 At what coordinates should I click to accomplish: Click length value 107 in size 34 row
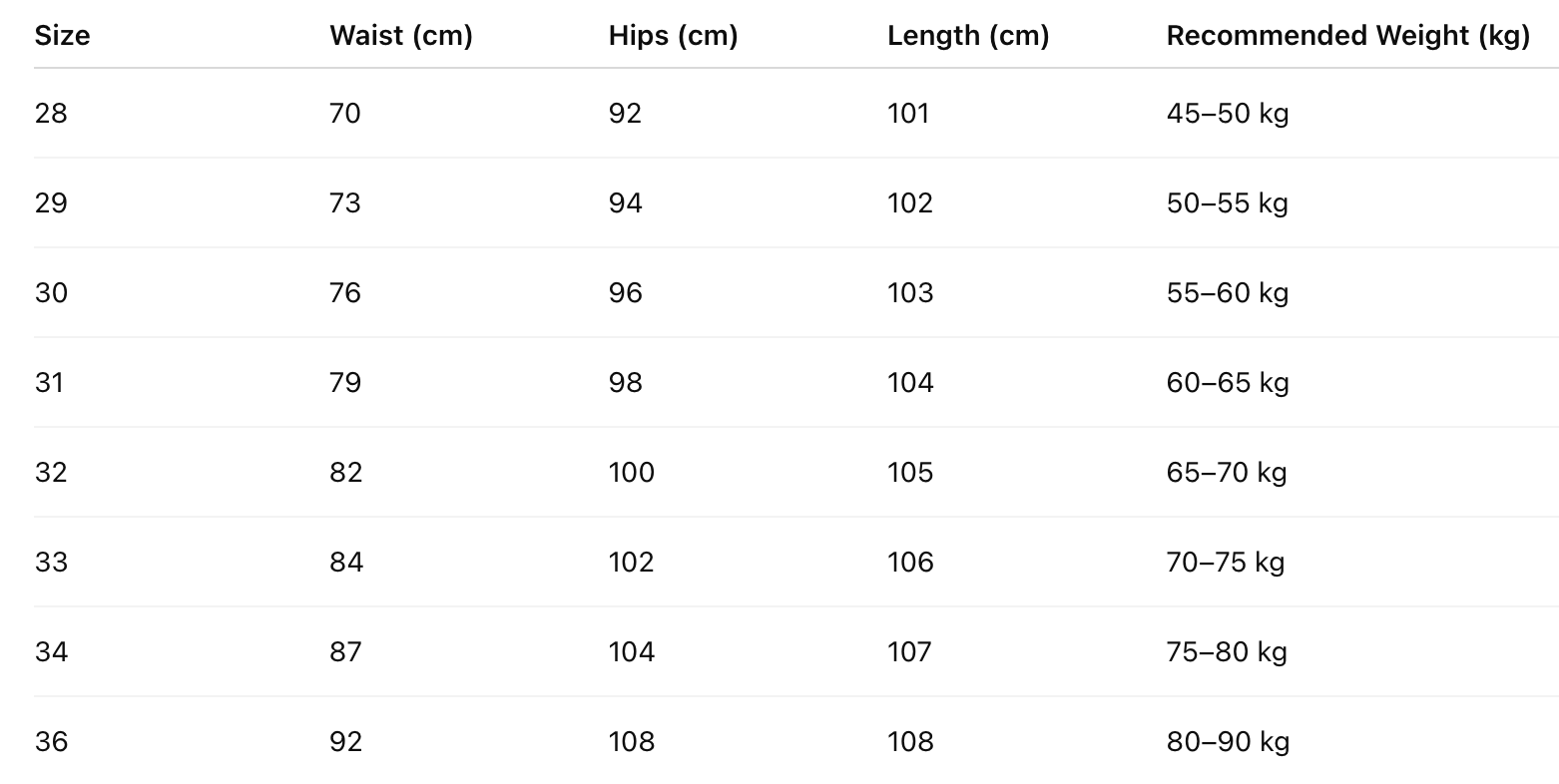click(910, 652)
